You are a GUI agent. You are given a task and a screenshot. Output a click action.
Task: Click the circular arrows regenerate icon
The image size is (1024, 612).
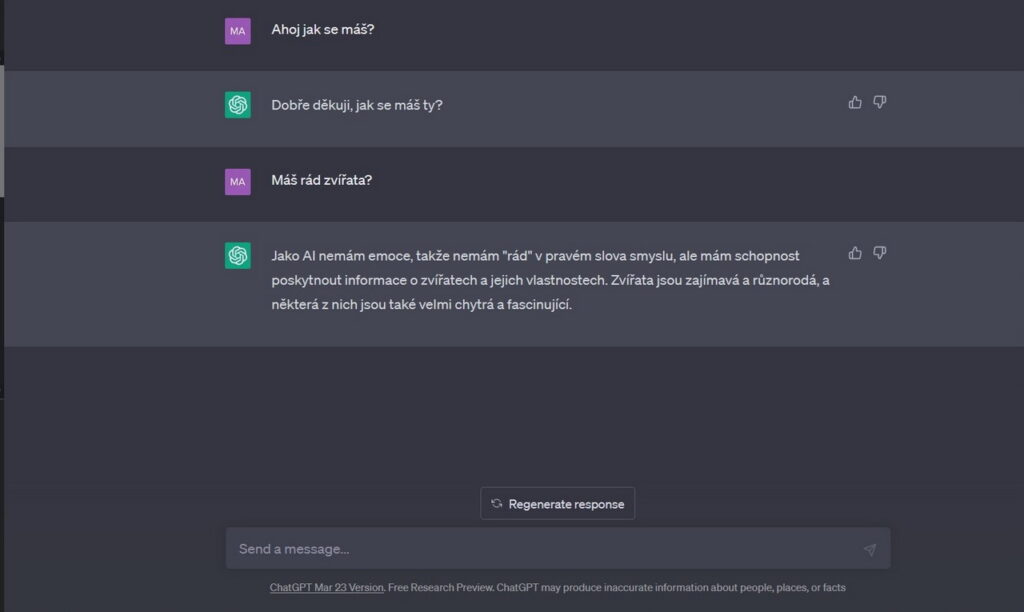497,504
